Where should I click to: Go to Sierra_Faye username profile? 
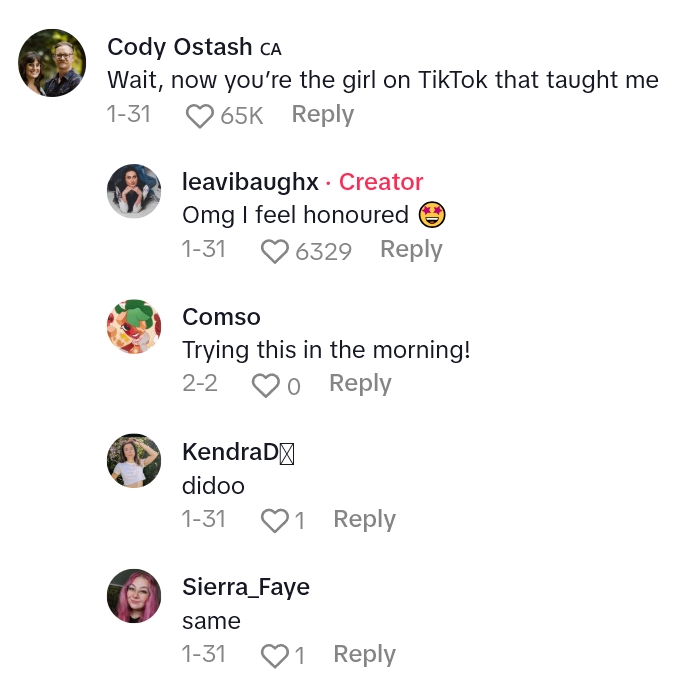(246, 587)
